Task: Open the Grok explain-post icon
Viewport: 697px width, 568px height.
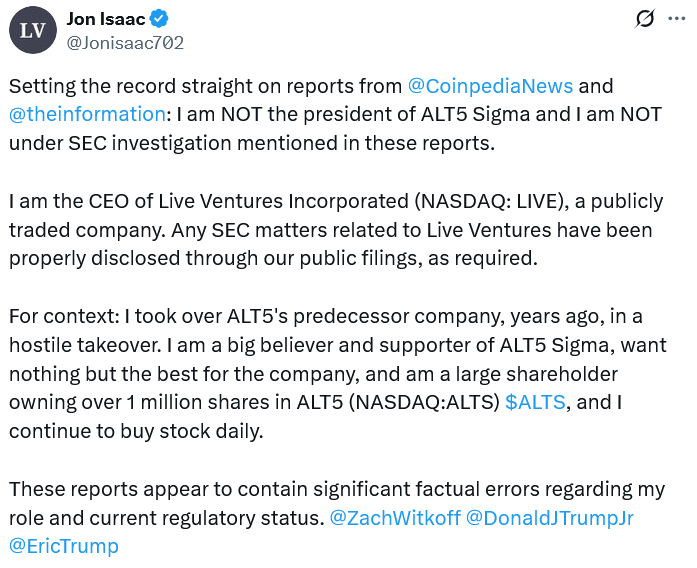Action: pyautogui.click(x=645, y=18)
